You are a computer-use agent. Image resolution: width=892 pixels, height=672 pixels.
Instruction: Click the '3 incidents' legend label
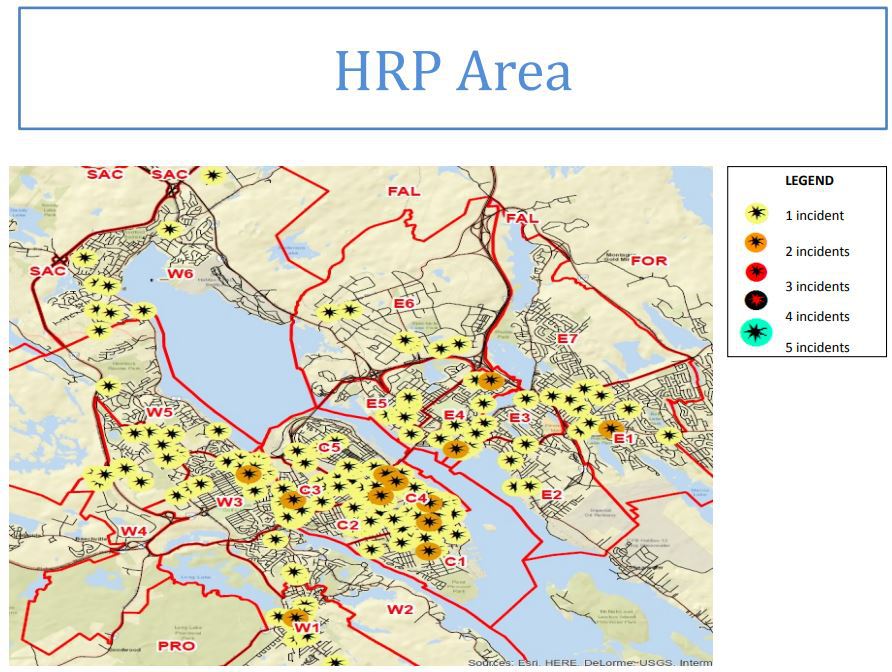(817, 287)
